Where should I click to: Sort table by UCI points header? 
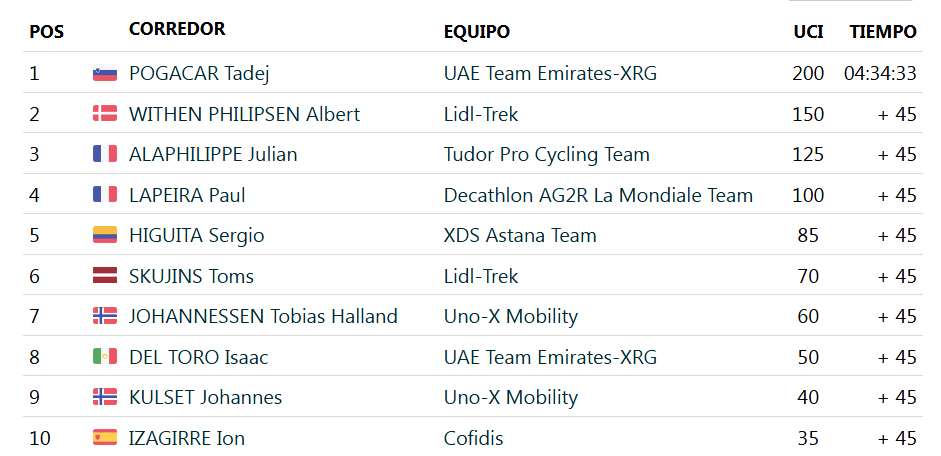pos(808,32)
